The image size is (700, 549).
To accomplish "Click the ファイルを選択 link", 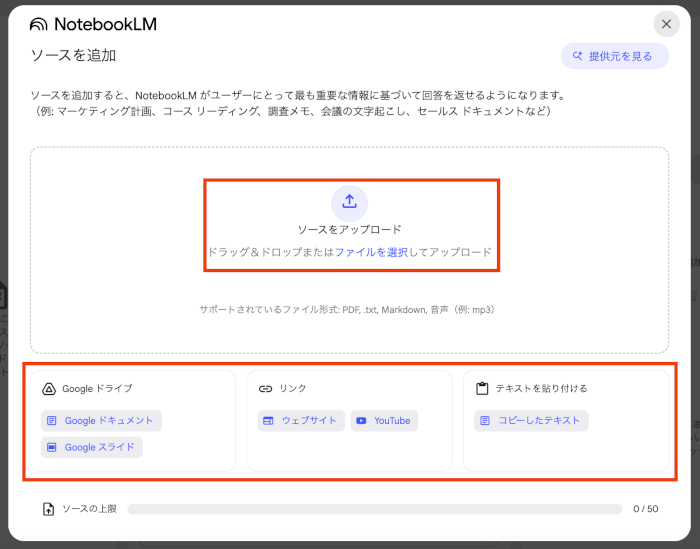I will point(371,252).
